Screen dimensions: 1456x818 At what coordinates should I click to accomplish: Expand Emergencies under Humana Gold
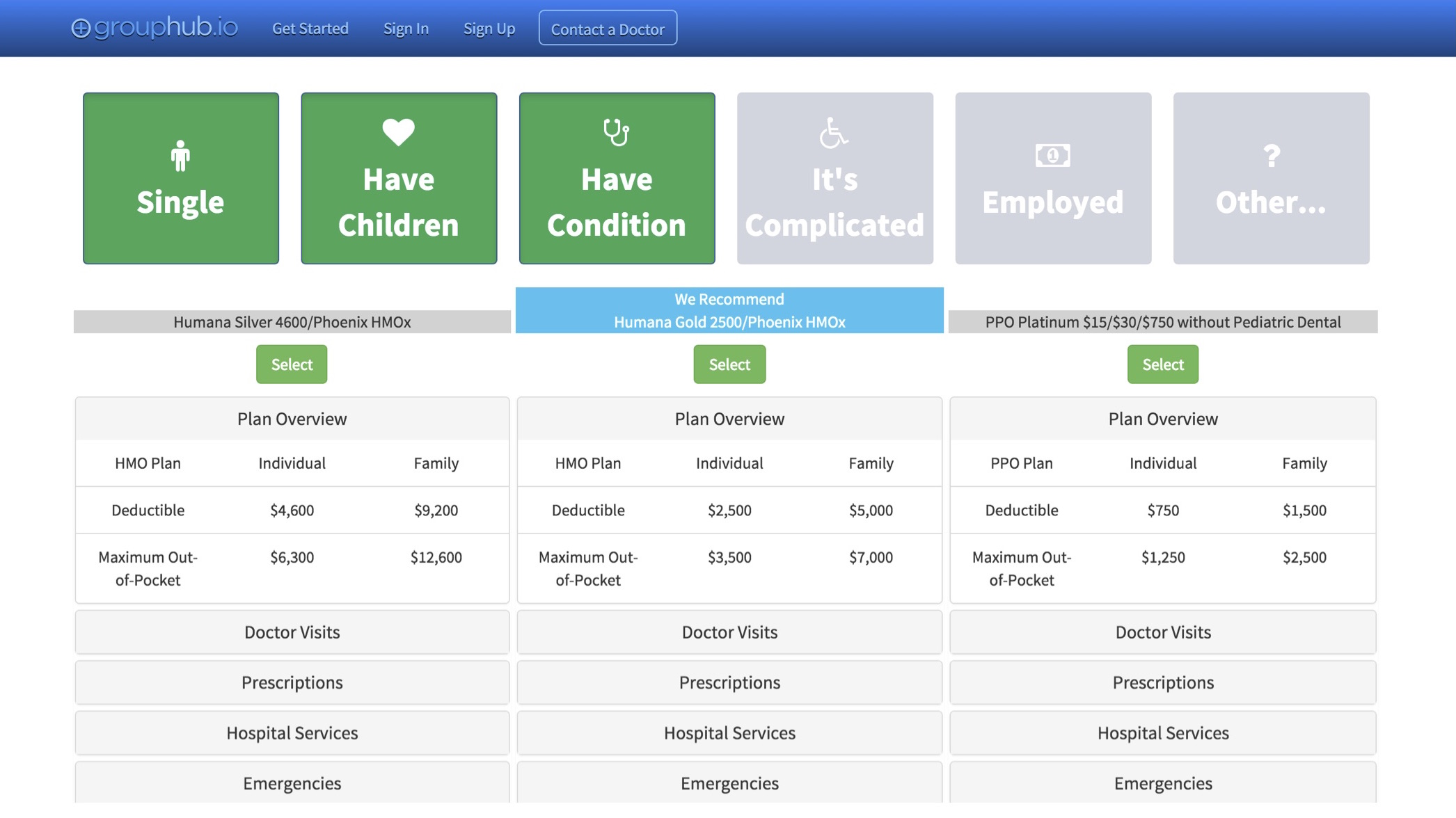point(729,783)
